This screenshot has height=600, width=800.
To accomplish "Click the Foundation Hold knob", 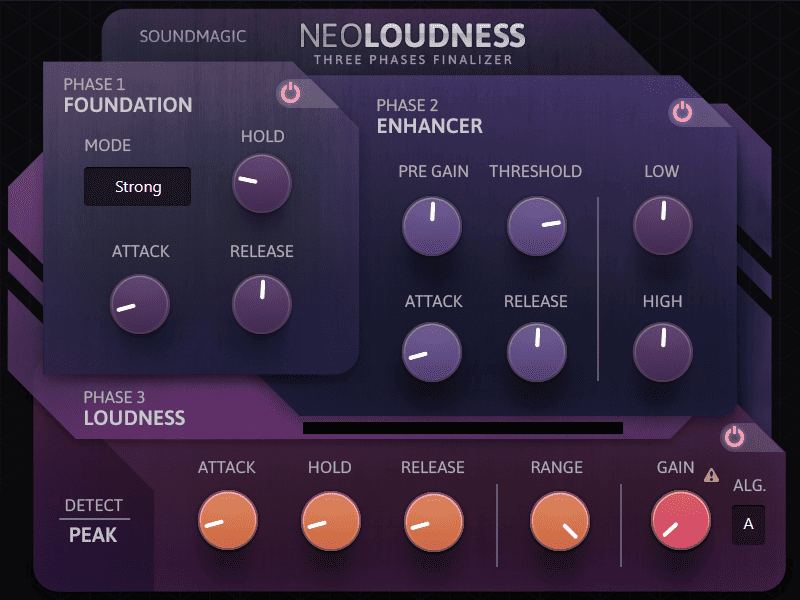I will point(262,184).
